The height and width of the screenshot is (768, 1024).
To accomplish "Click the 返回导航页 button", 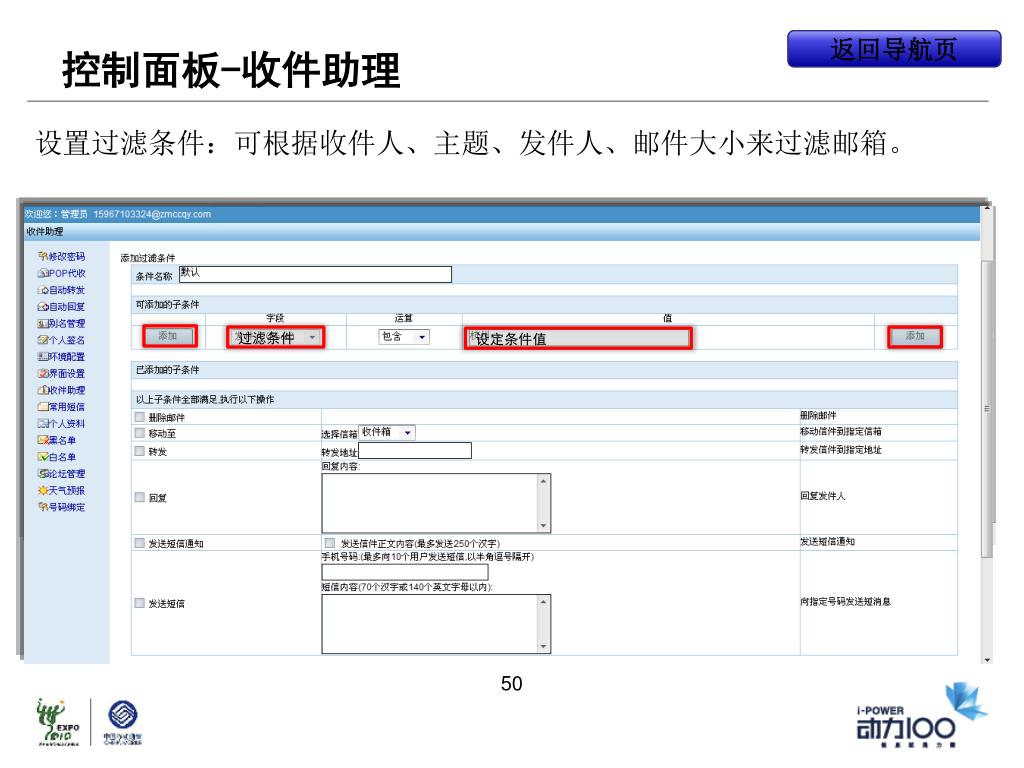I will [893, 49].
